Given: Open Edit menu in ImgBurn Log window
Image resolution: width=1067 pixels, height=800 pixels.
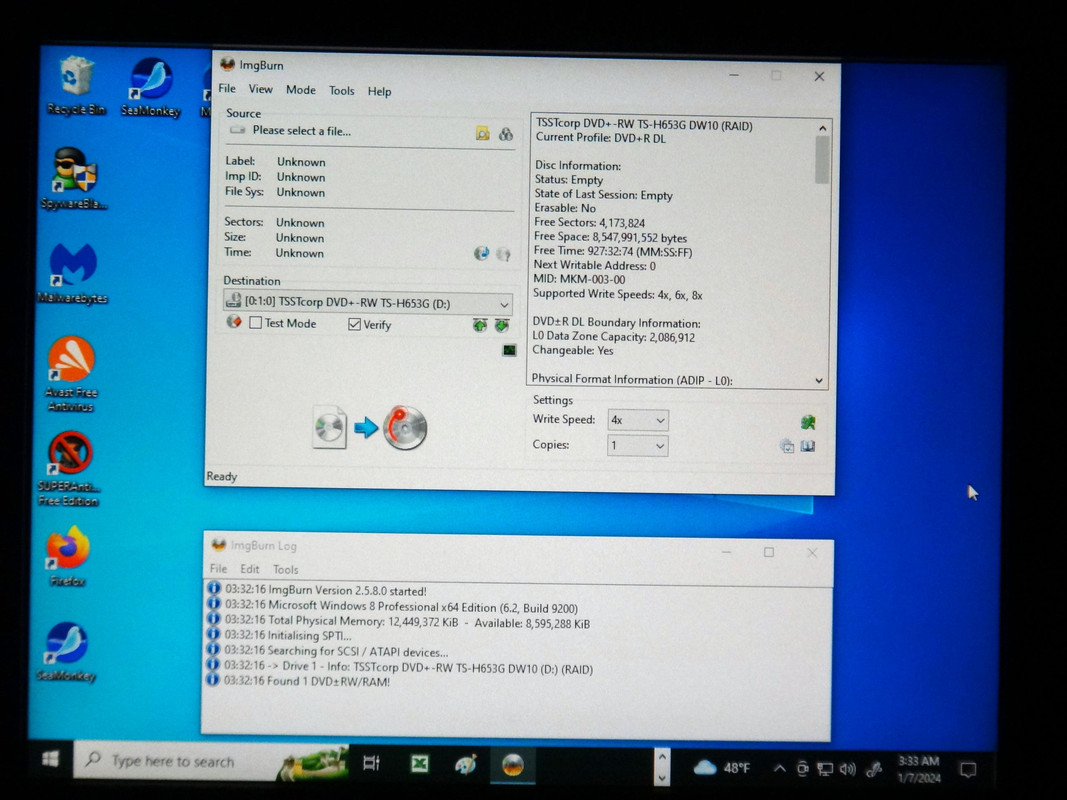Looking at the screenshot, I should (250, 569).
